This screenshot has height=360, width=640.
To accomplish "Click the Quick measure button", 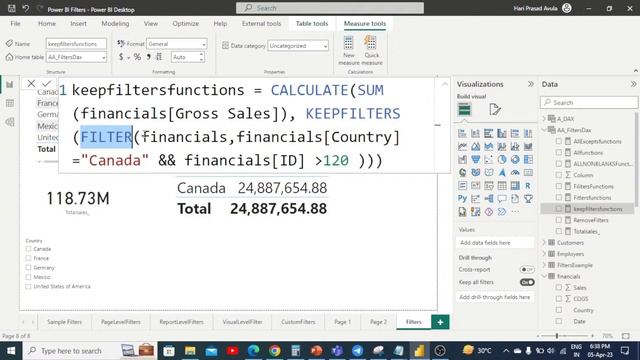I will click(371, 50).
